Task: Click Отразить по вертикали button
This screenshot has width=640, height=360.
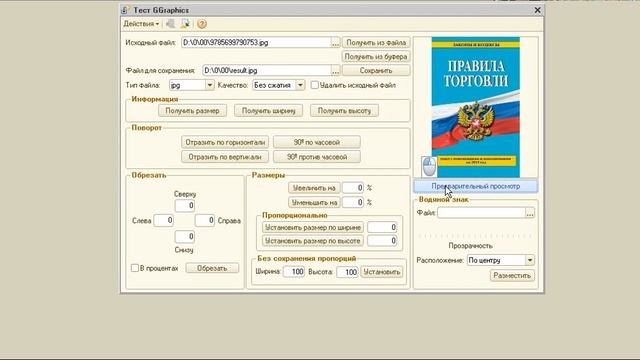Action: tap(225, 157)
